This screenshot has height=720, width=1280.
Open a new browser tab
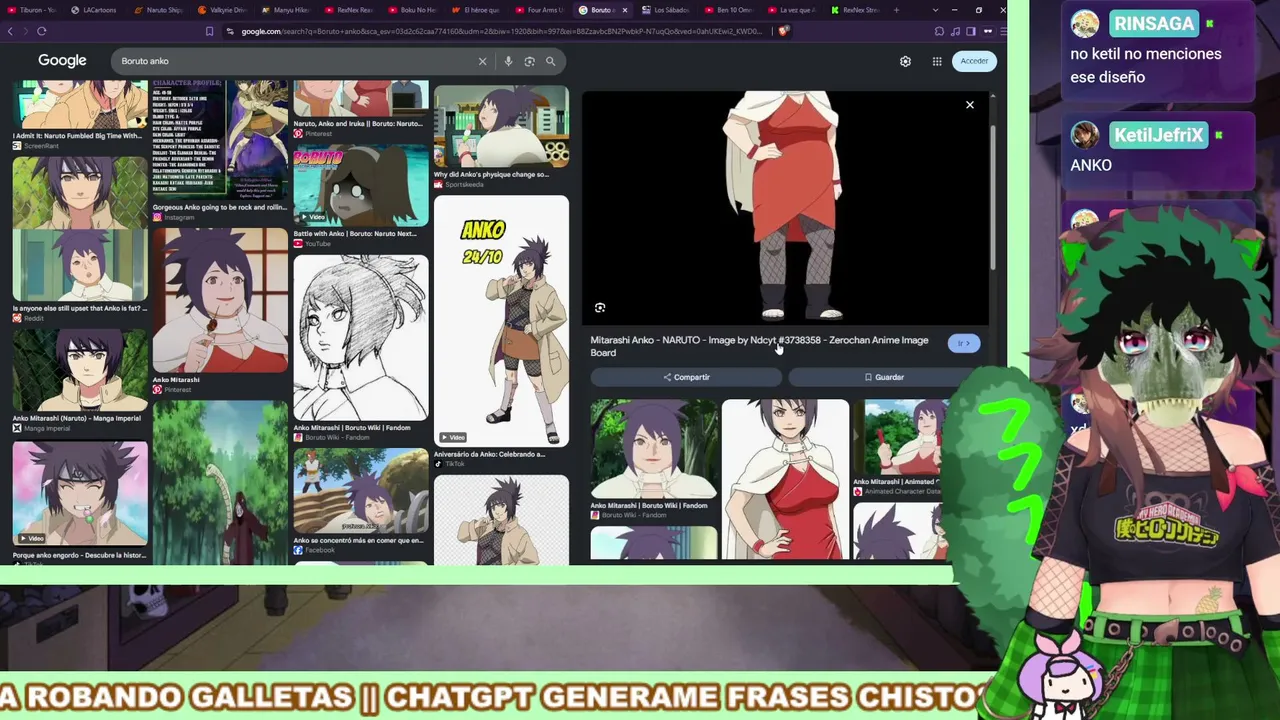(896, 10)
